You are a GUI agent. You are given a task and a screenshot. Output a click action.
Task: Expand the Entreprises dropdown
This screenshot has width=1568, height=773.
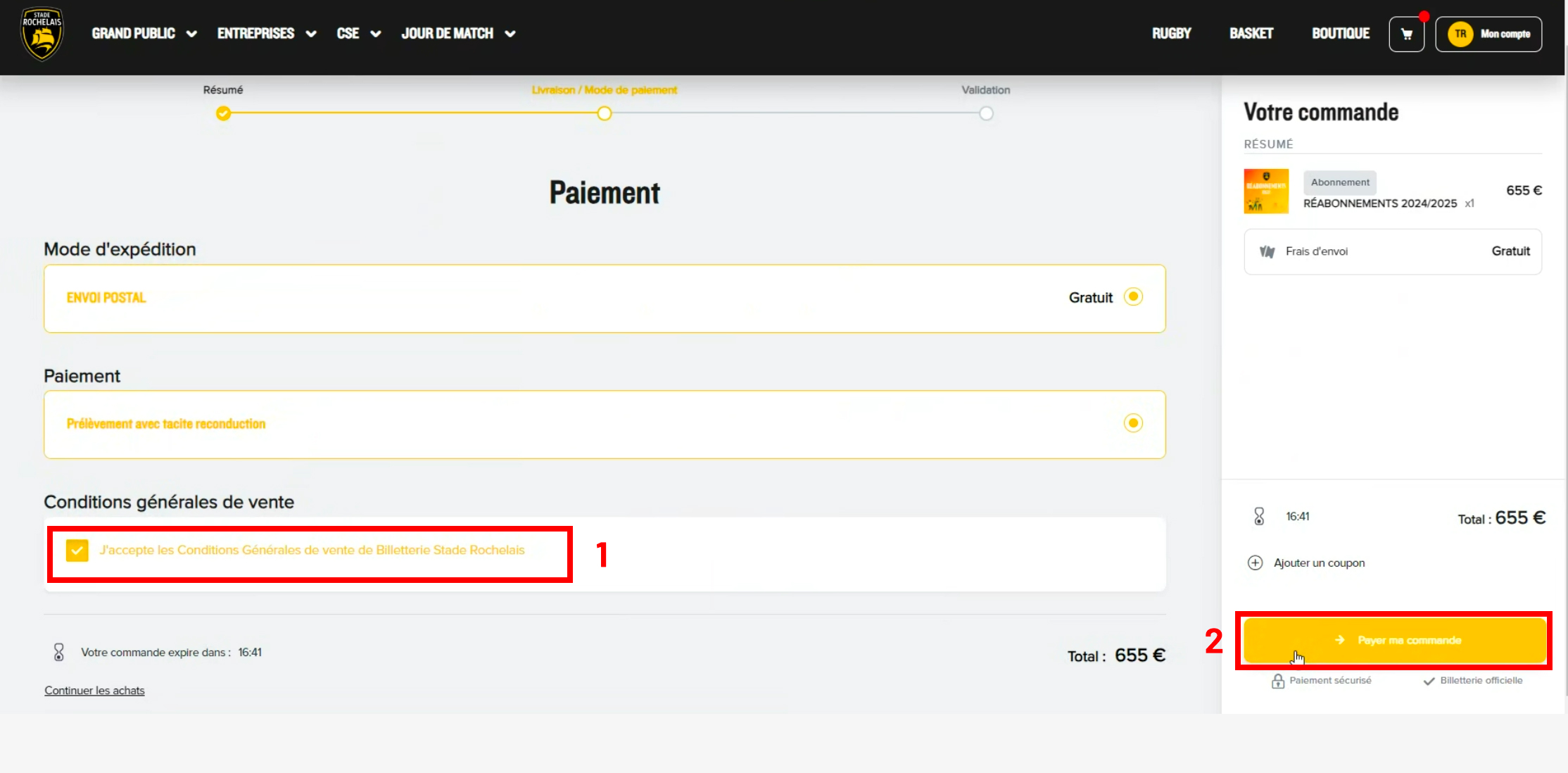coord(267,33)
